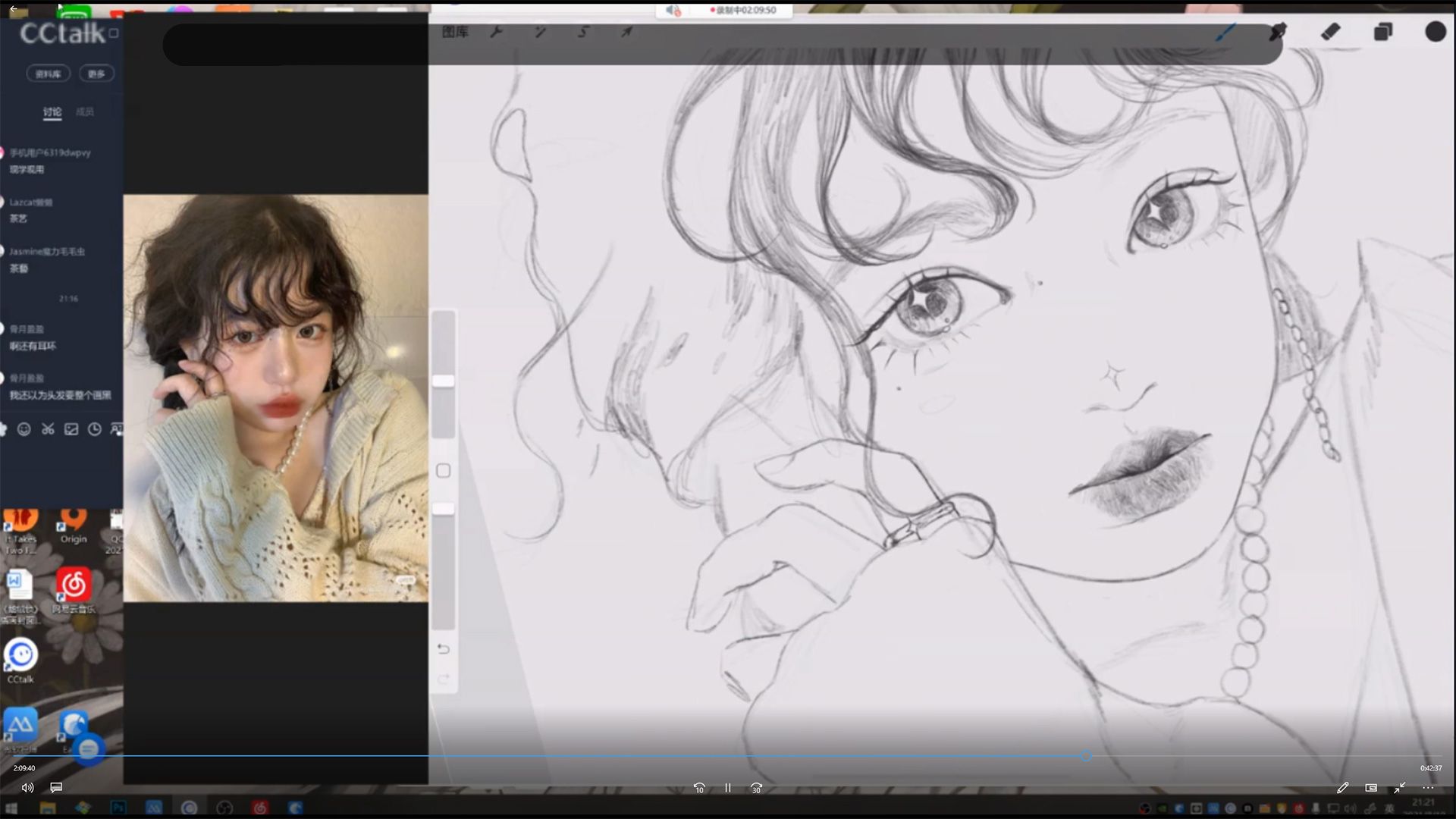Open the Origin desktop shortcut
Image resolution: width=1456 pixels, height=819 pixels.
74,526
